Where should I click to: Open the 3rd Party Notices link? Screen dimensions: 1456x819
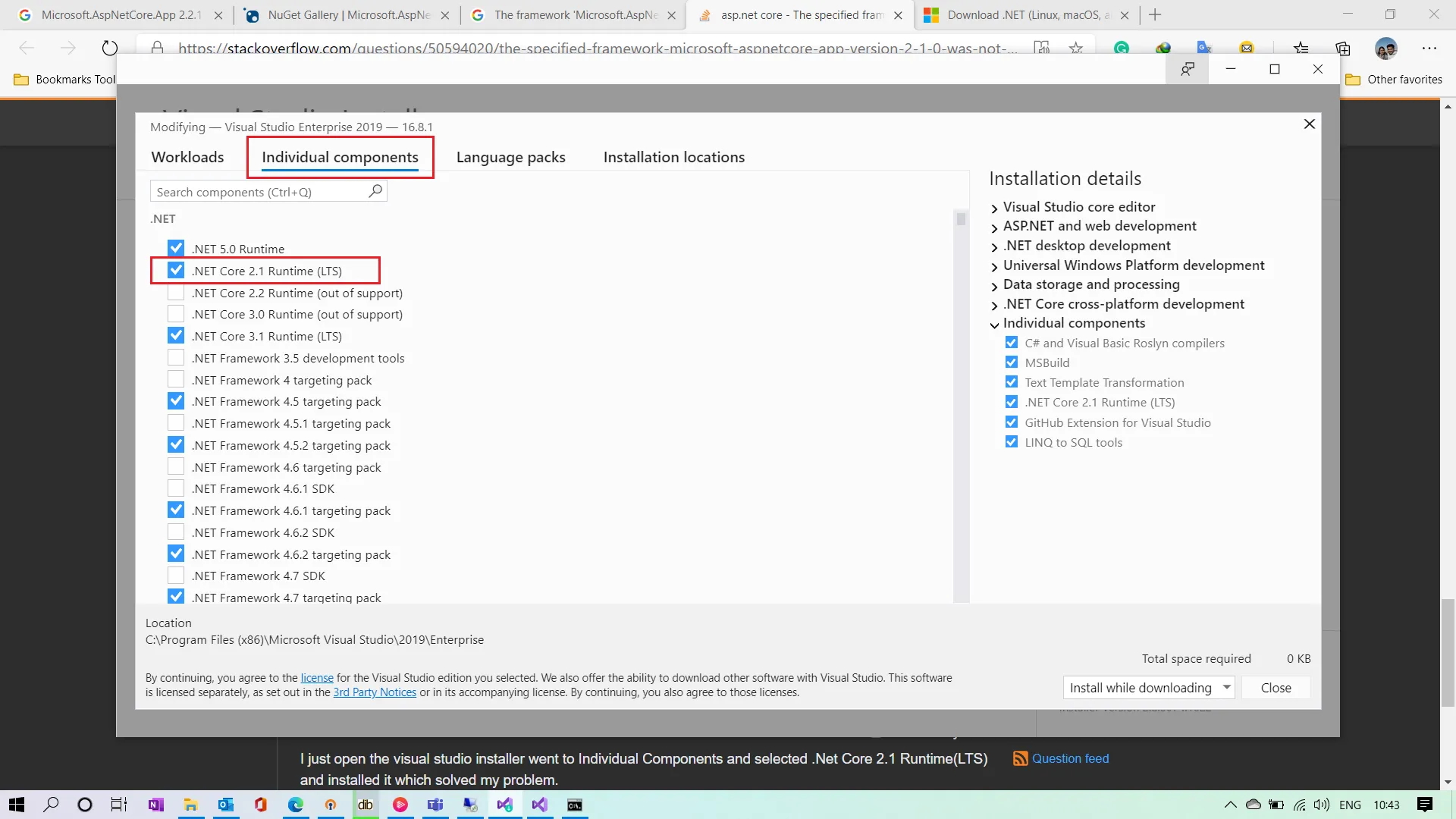click(375, 692)
